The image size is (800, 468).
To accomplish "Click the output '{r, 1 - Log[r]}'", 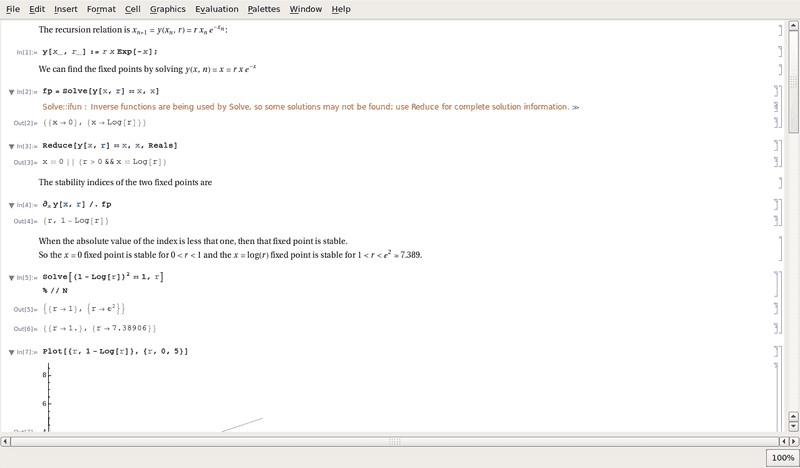I will [76, 221].
